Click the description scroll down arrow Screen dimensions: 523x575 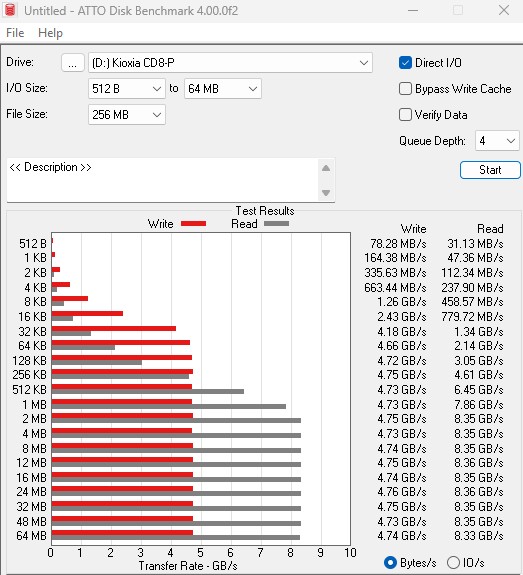[326, 193]
